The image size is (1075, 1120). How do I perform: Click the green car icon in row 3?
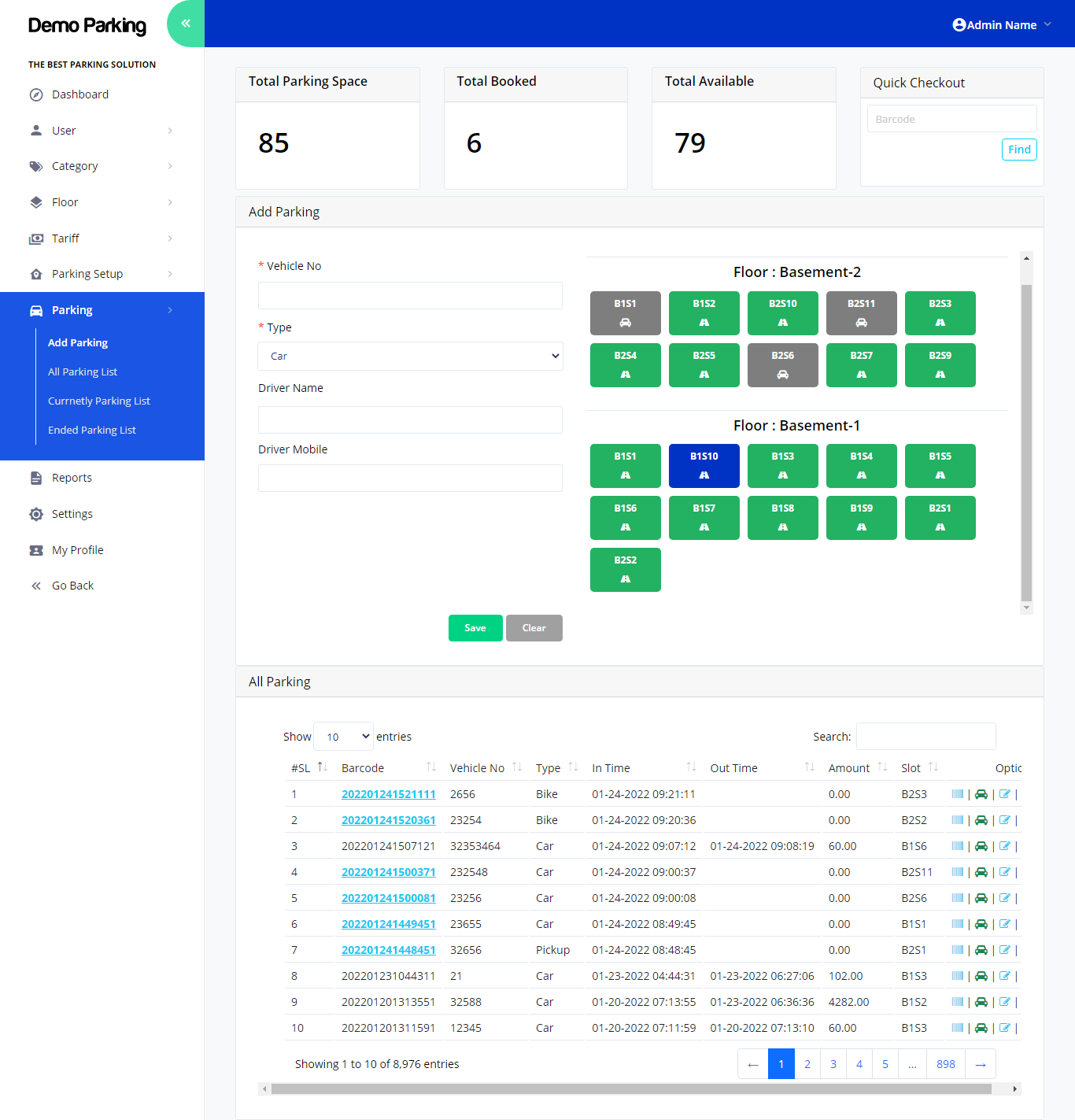pyautogui.click(x=981, y=846)
